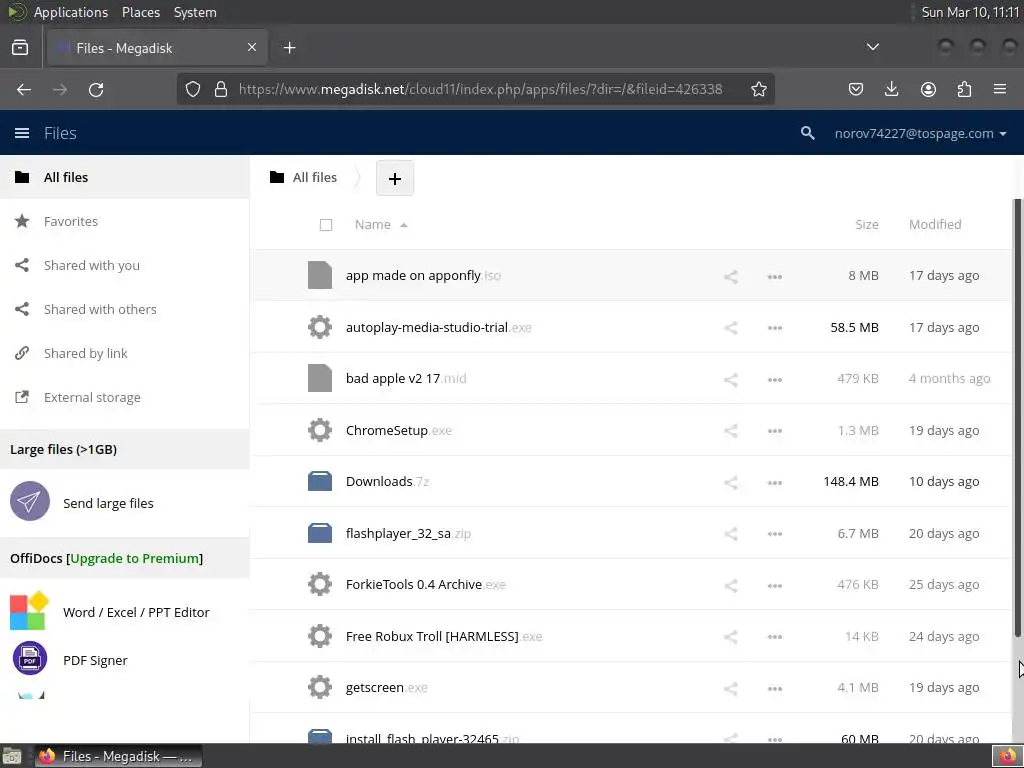Click the file list vertical scrollbar
The height and width of the screenshot is (768, 1024).
pos(1017,418)
